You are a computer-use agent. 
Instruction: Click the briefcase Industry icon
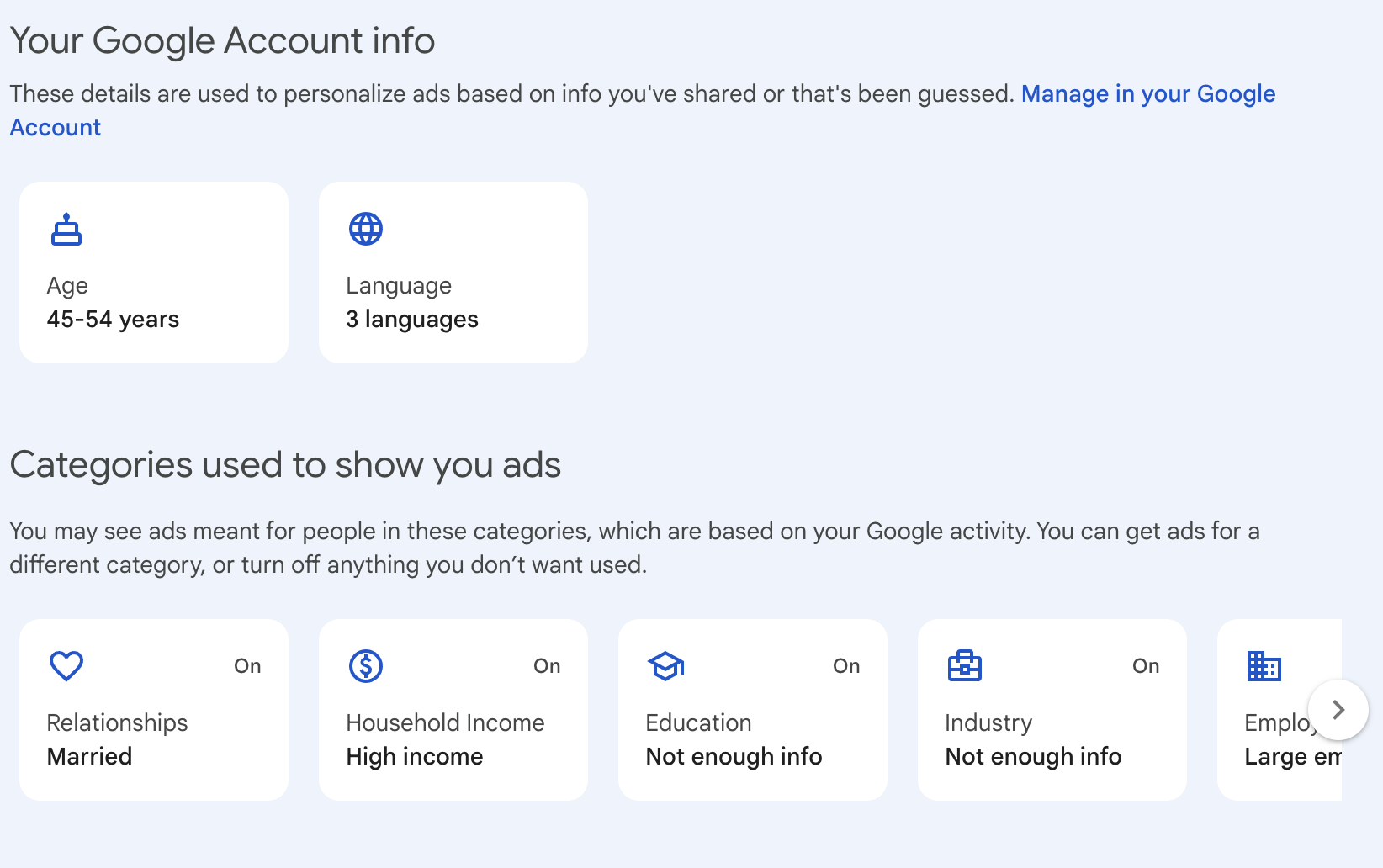click(x=965, y=666)
